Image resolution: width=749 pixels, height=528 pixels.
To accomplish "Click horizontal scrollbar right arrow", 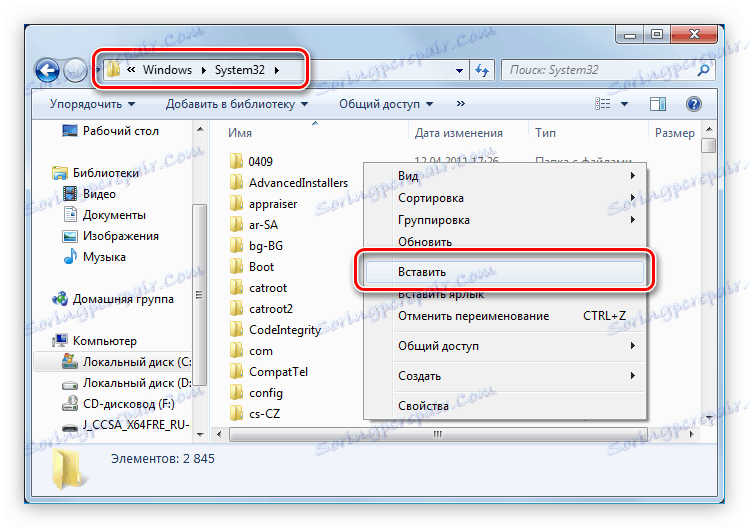I will (692, 434).
